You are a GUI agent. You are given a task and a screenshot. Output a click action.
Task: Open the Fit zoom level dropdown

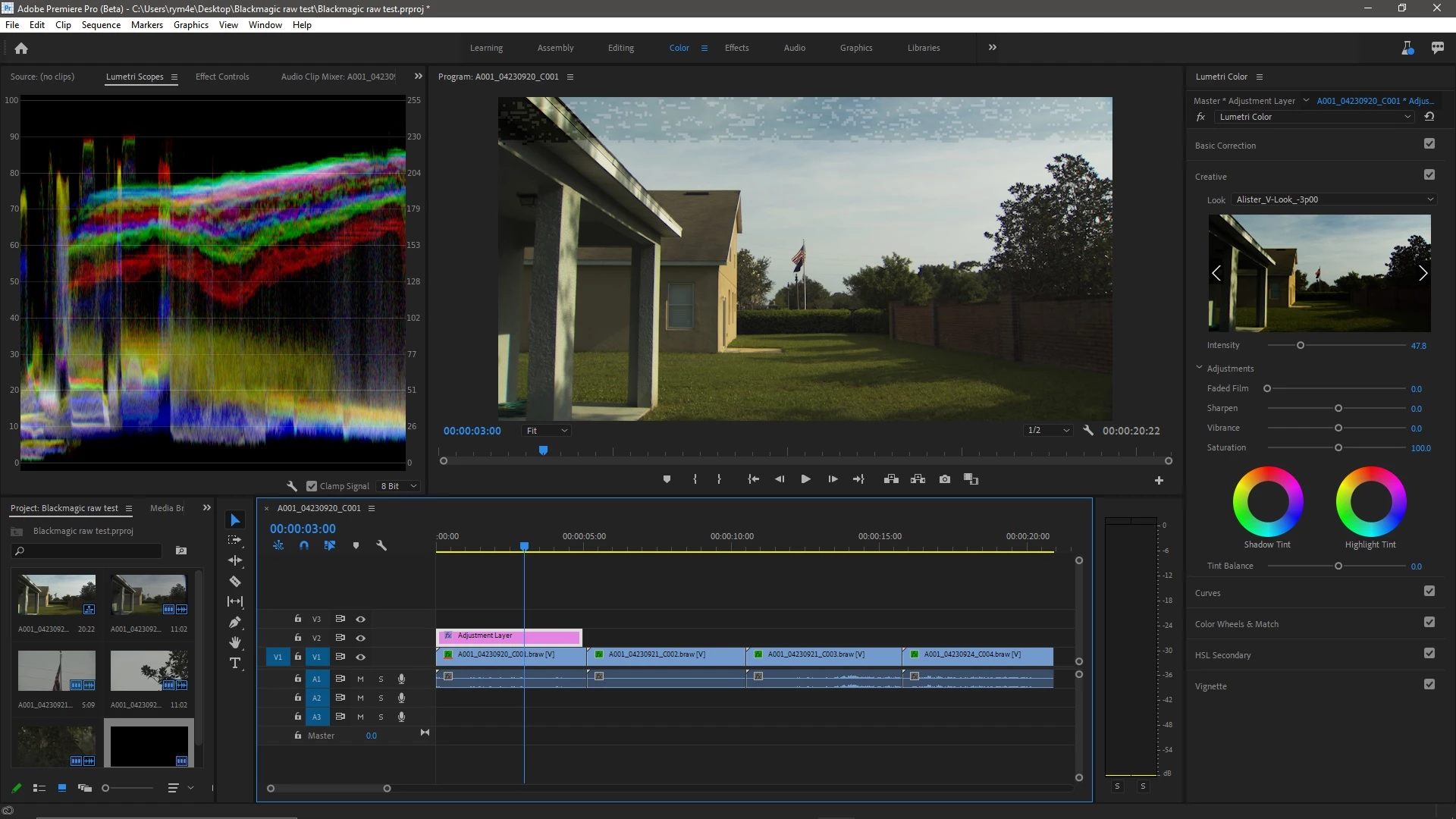point(547,431)
